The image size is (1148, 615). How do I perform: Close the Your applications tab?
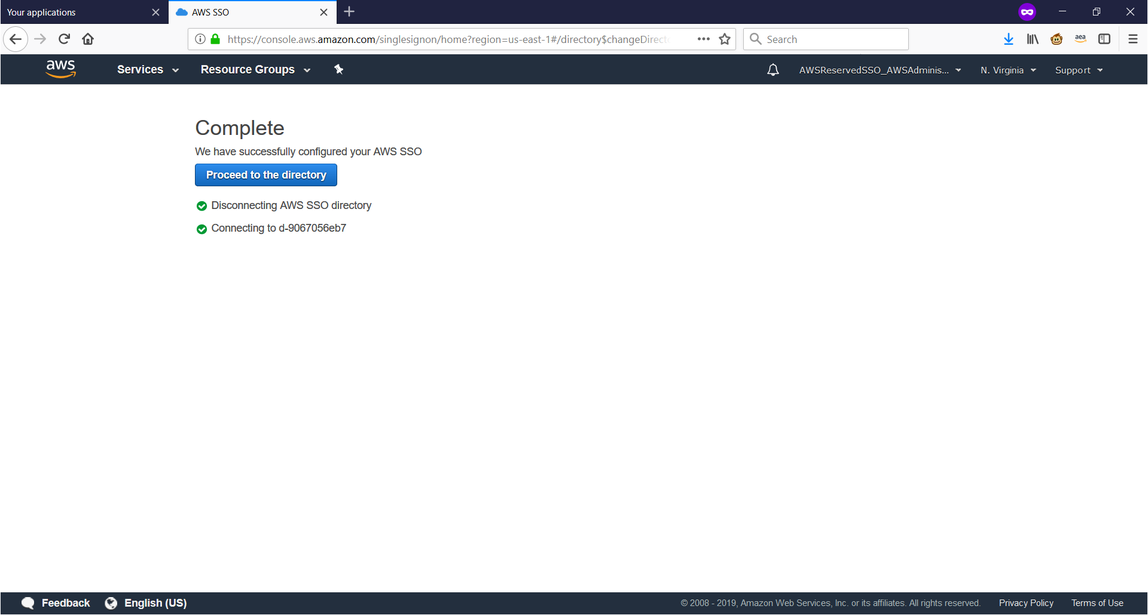(x=155, y=12)
